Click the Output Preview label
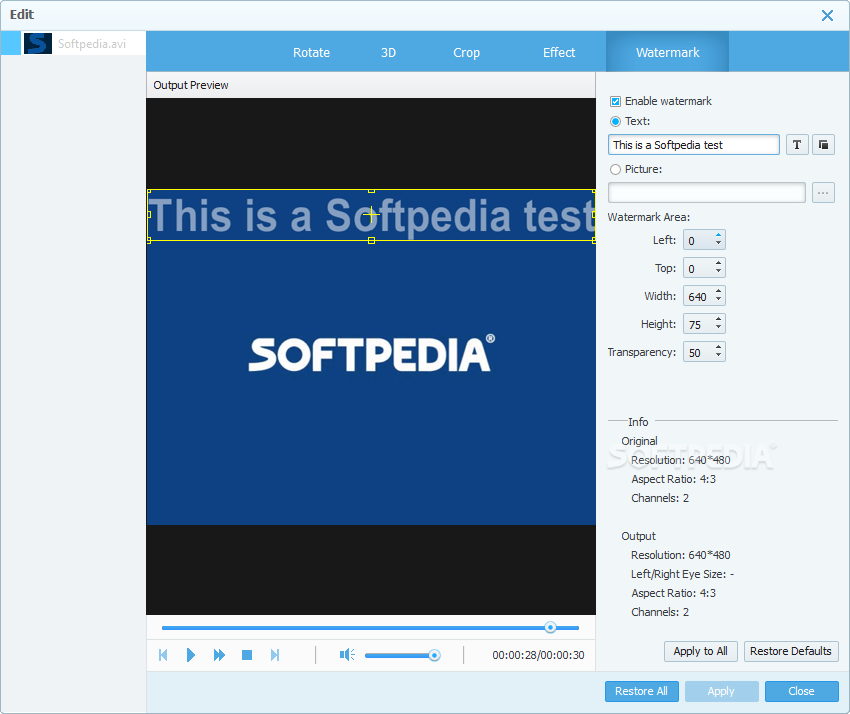Viewport: 850px width, 714px height. (191, 85)
